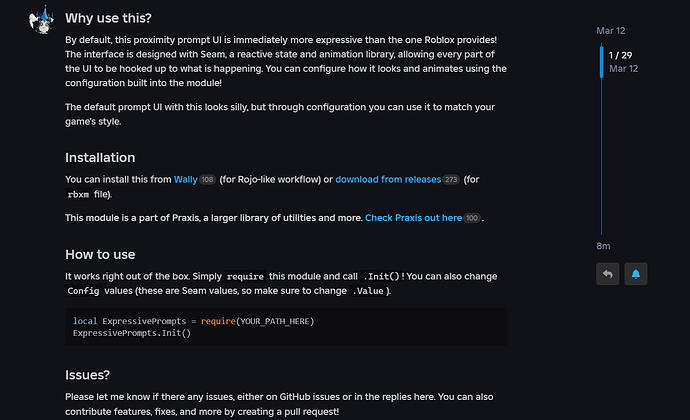
Task: Click the reply arrow button
Action: tap(607, 273)
